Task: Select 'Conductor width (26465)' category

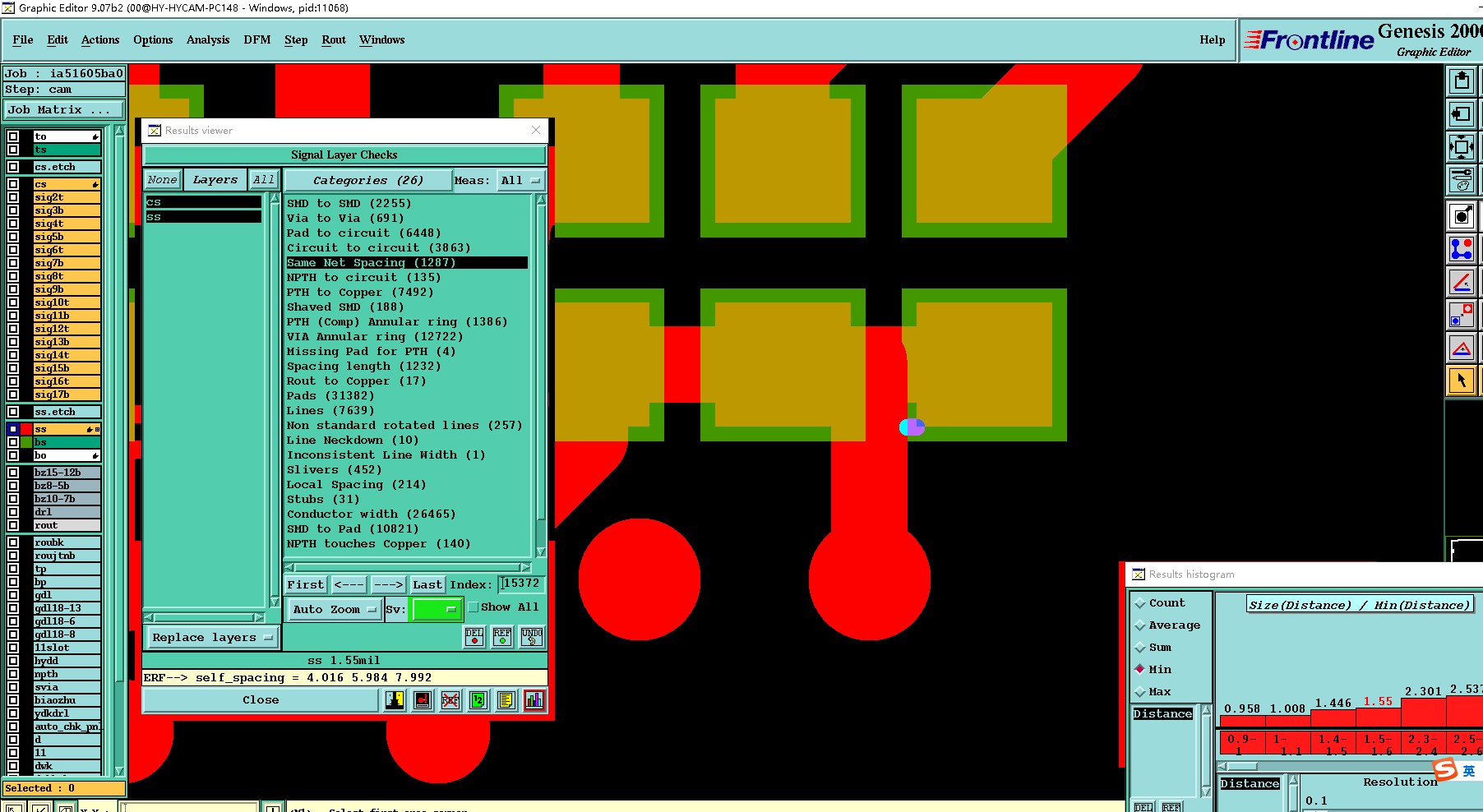Action: tap(371, 514)
